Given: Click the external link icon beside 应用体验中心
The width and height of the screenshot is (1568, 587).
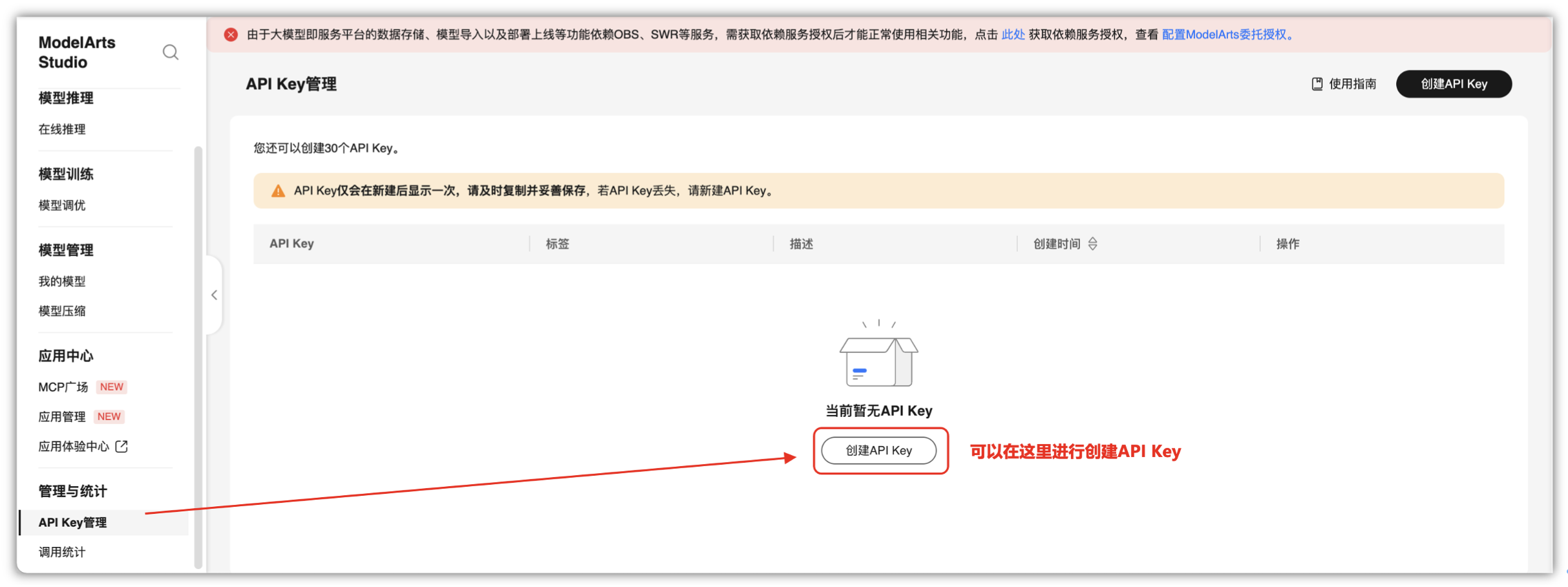Looking at the screenshot, I should point(122,446).
